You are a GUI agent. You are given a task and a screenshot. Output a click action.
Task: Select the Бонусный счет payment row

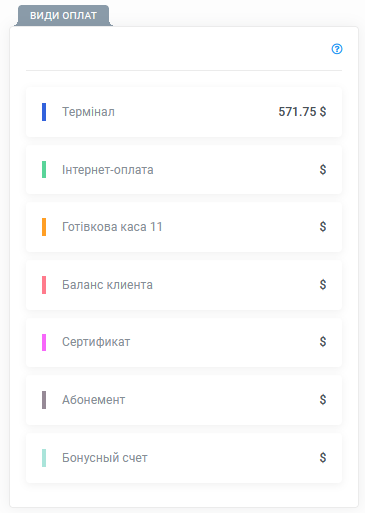(x=184, y=458)
